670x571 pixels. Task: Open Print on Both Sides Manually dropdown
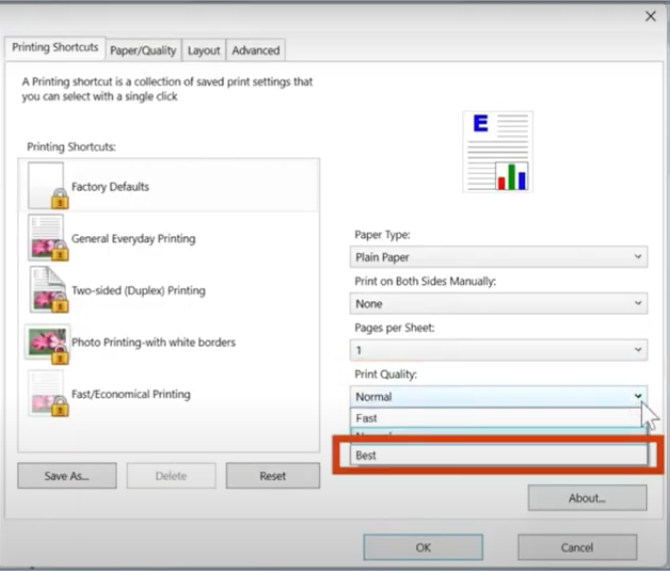click(499, 303)
